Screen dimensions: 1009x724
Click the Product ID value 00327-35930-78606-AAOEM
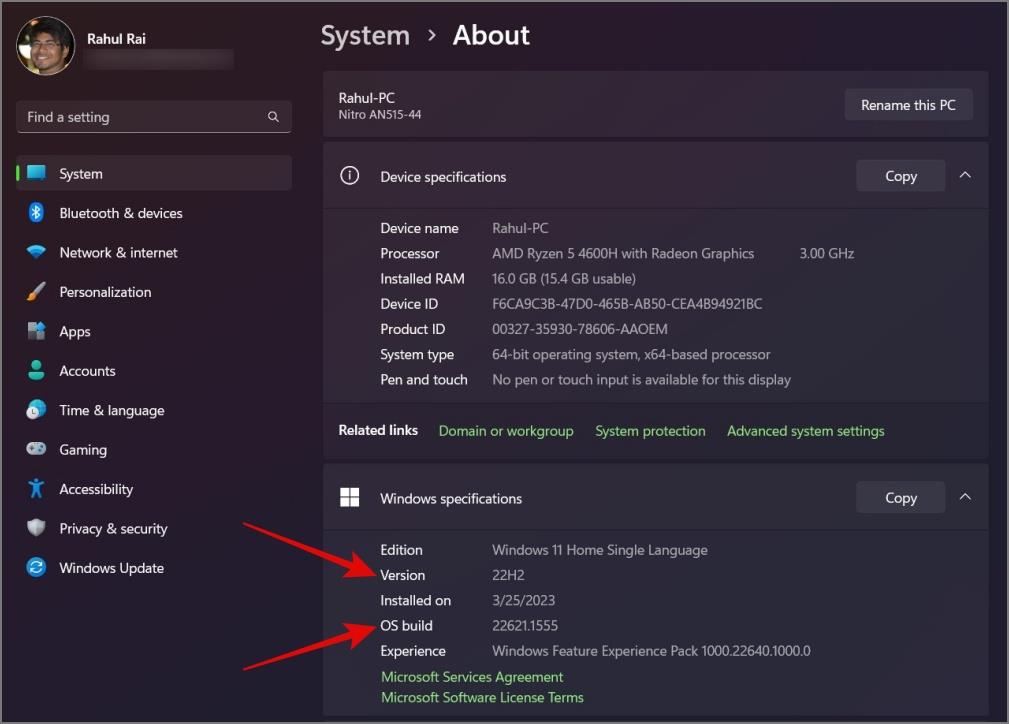(x=580, y=329)
